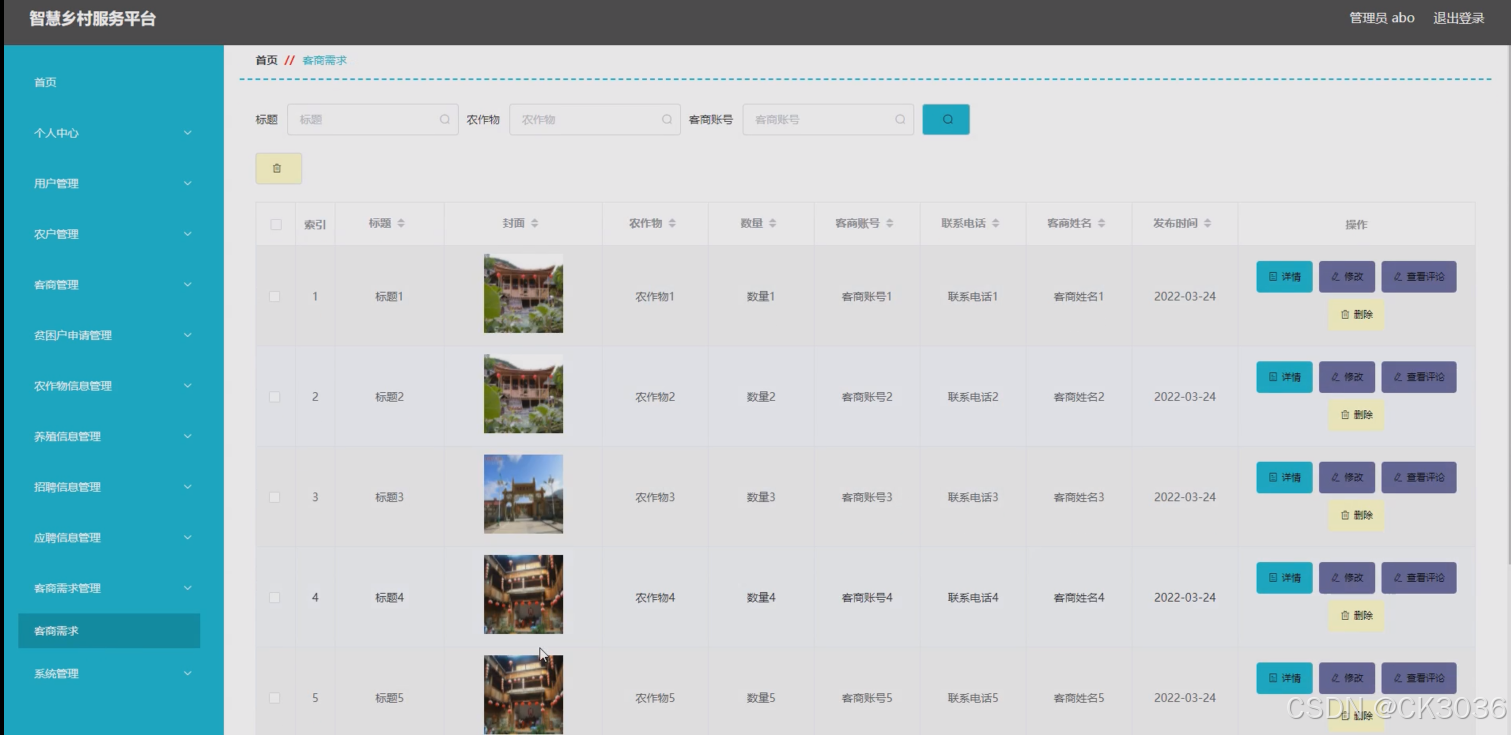Viewport: 1511px width, 735px height.
Task: Expand 用户管理 sidebar menu
Action: [112, 183]
